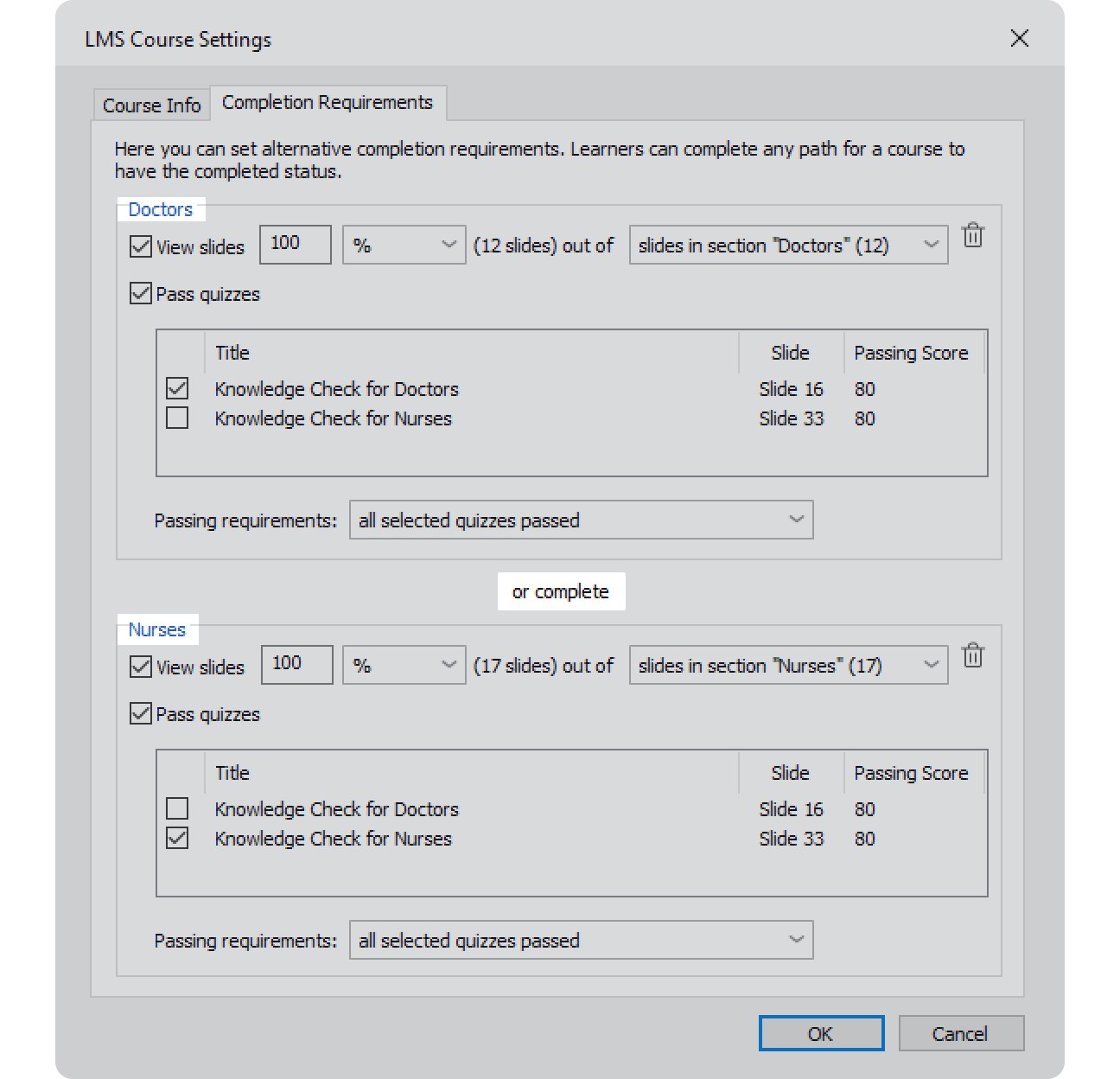Click the or complete button
This screenshot has width=1120, height=1079.
561,592
